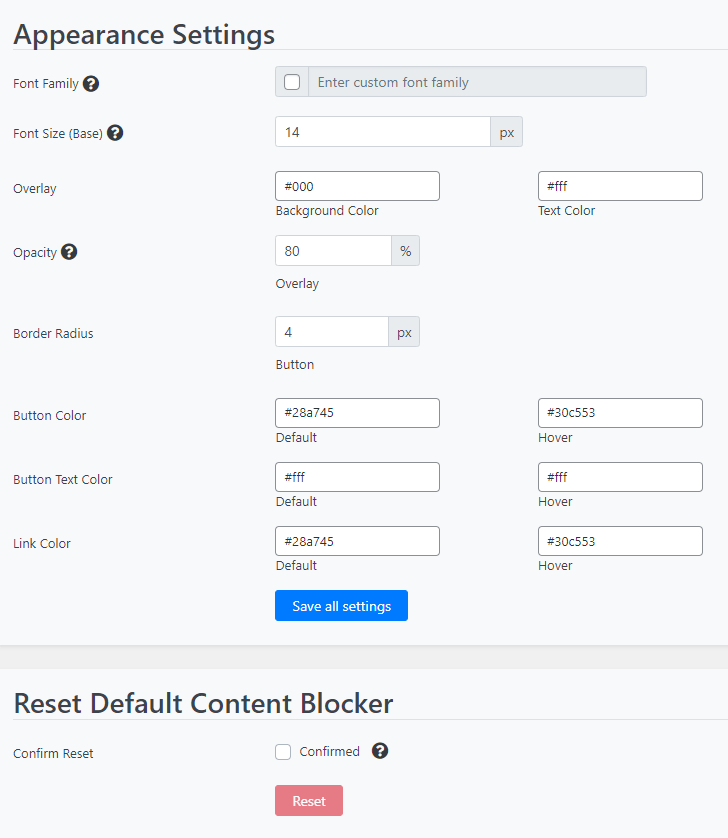Edit the Overlay Text Color field

[620, 186]
